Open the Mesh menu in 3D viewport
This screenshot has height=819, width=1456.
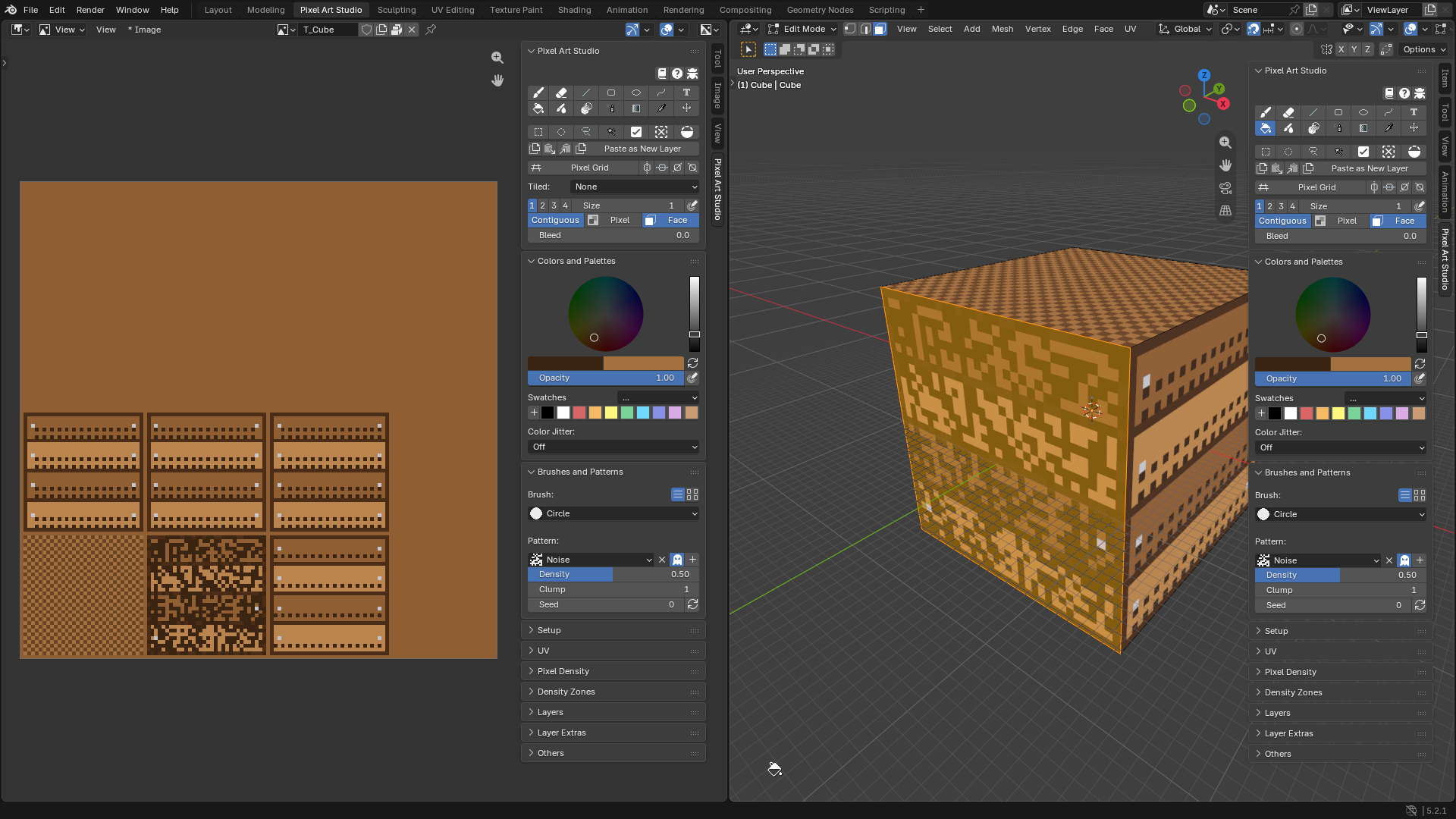click(1002, 29)
